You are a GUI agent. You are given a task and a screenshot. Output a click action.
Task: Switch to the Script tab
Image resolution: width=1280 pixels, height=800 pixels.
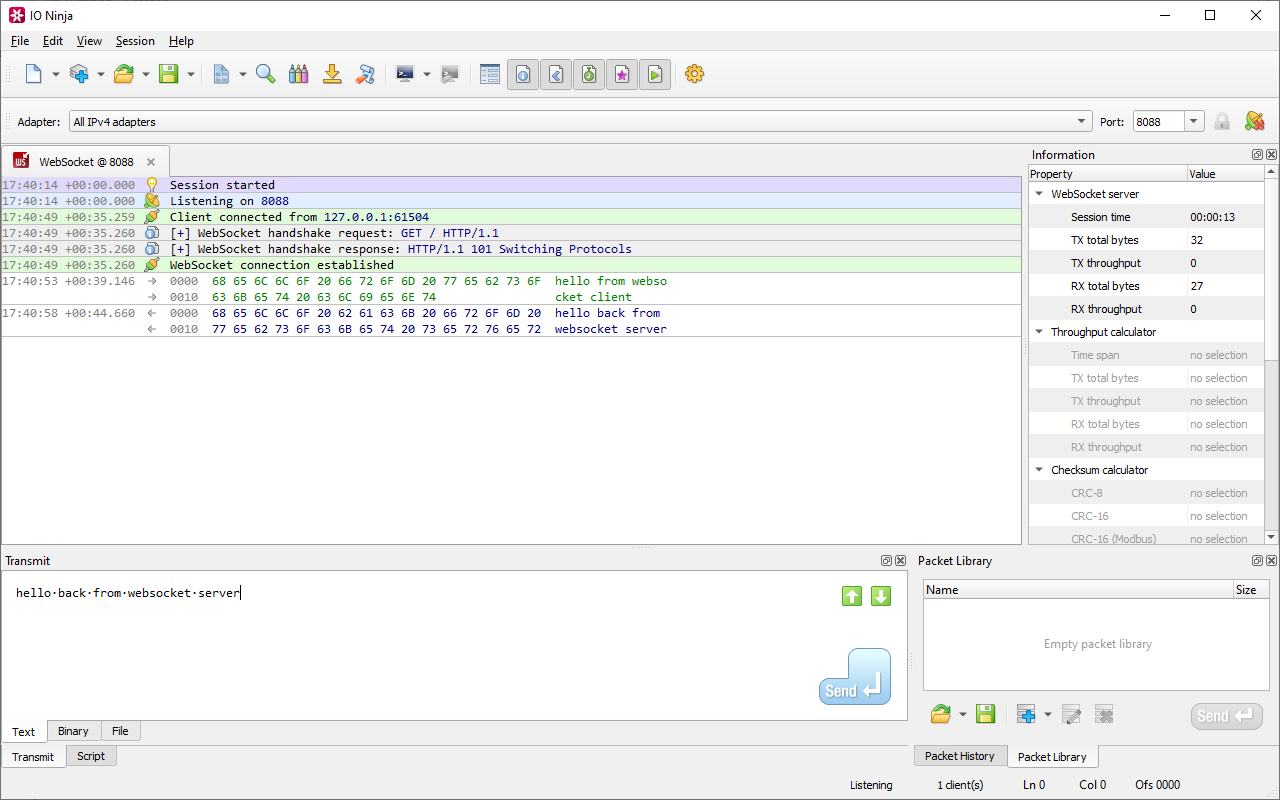click(x=91, y=756)
